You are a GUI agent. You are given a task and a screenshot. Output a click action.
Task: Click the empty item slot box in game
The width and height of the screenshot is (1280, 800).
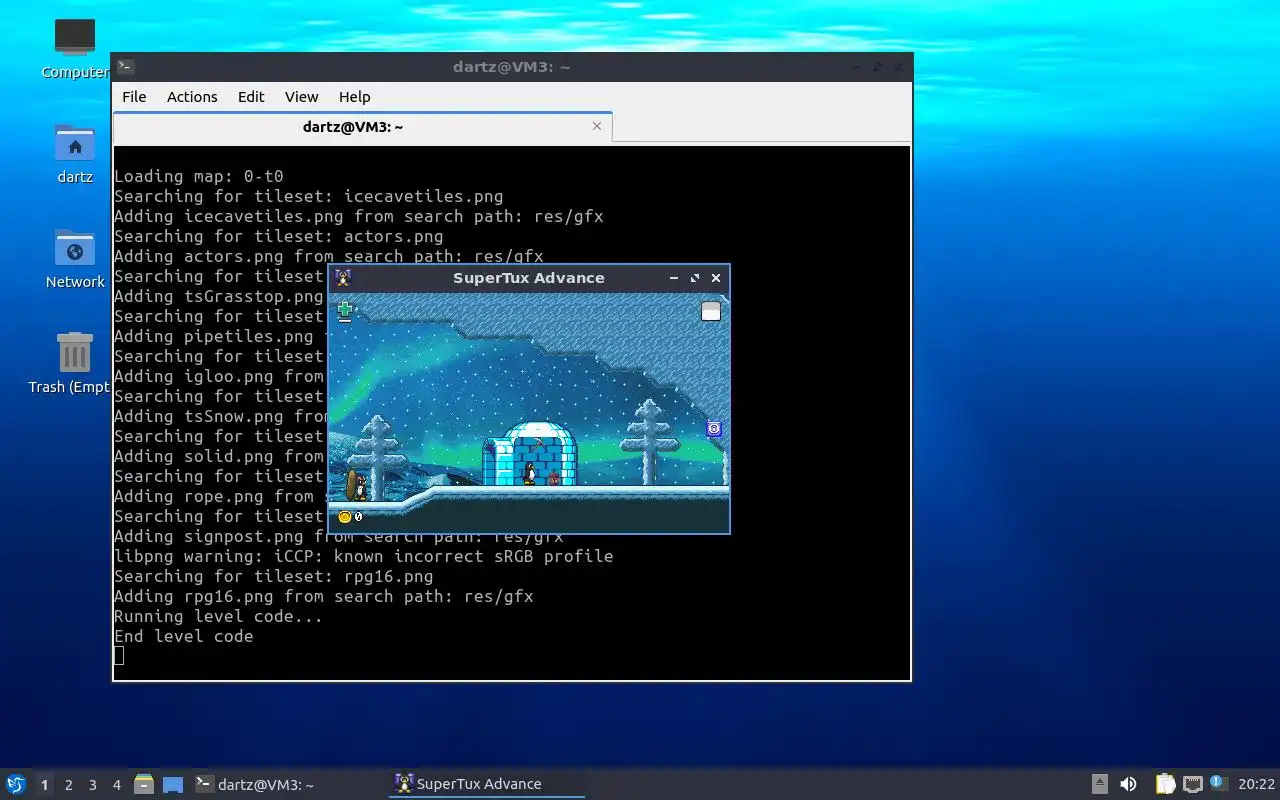click(711, 311)
